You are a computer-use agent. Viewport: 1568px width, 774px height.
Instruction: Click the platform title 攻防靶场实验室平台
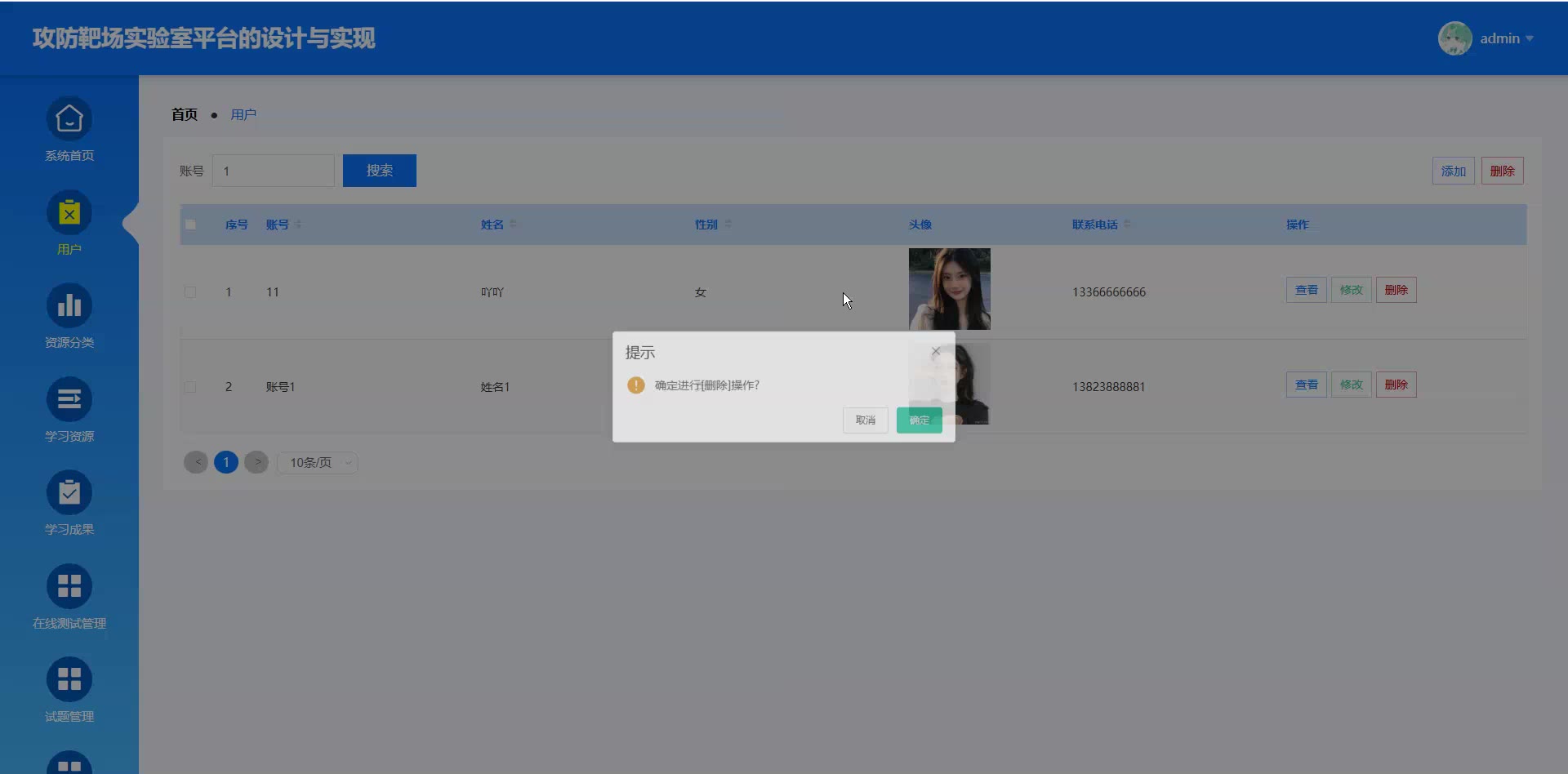pyautogui.click(x=204, y=38)
